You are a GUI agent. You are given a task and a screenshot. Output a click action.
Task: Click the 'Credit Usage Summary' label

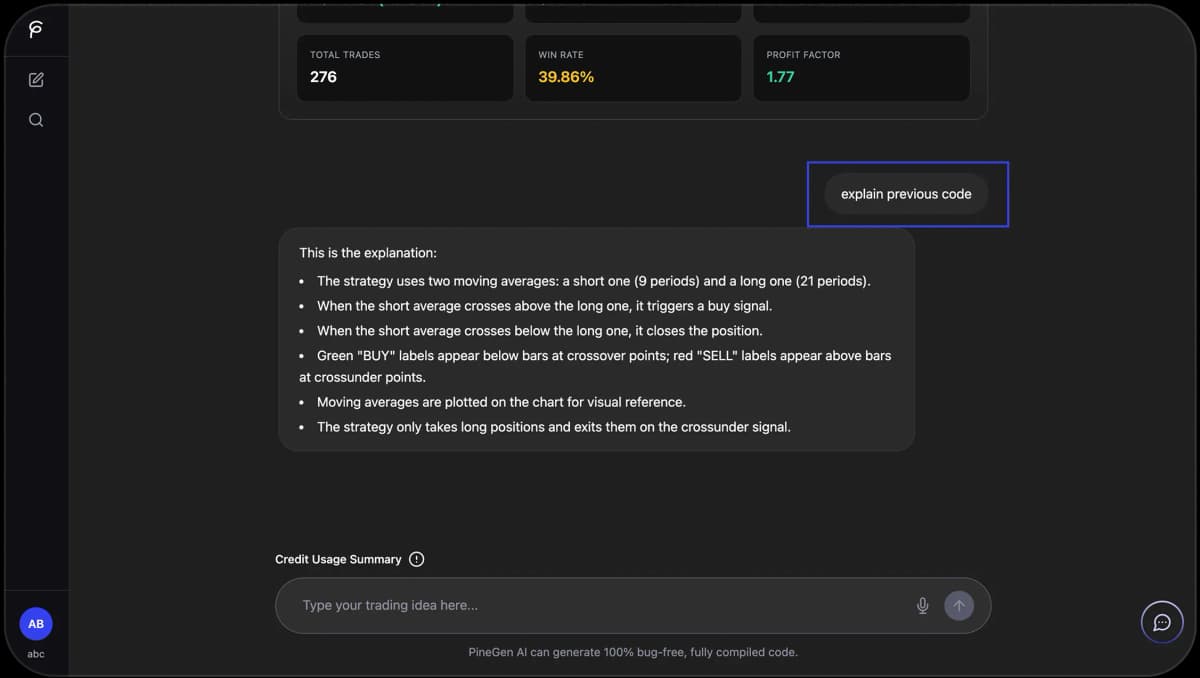click(338, 559)
